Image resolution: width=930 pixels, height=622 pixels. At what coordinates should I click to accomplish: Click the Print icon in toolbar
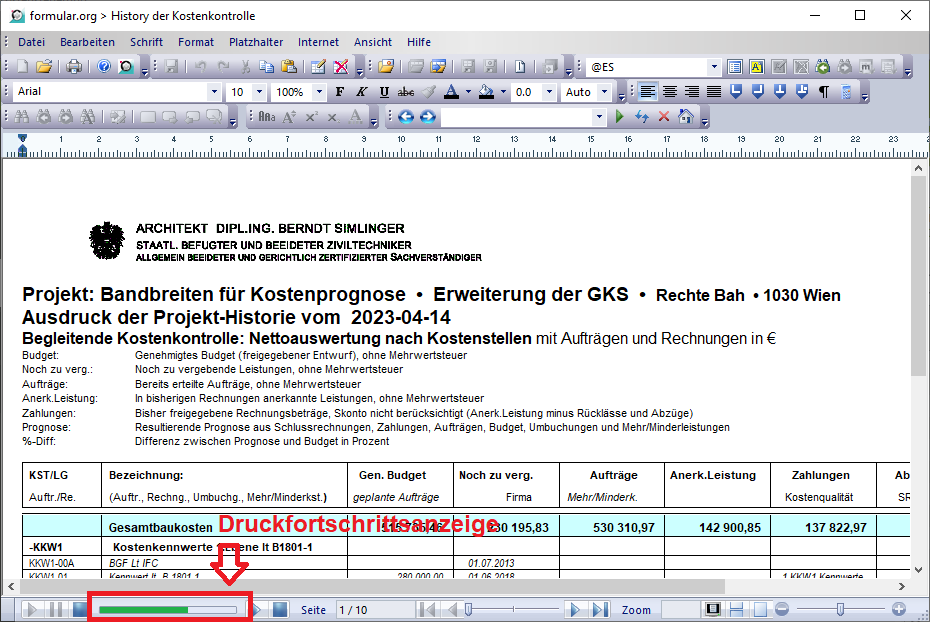74,67
